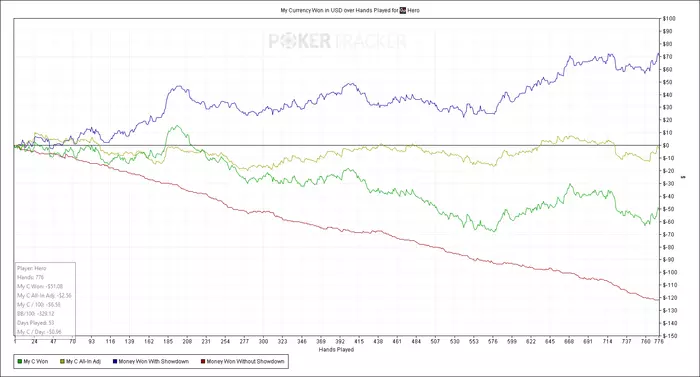Select the My C Won legend label
Screen dimensions: 700x377
(36, 361)
